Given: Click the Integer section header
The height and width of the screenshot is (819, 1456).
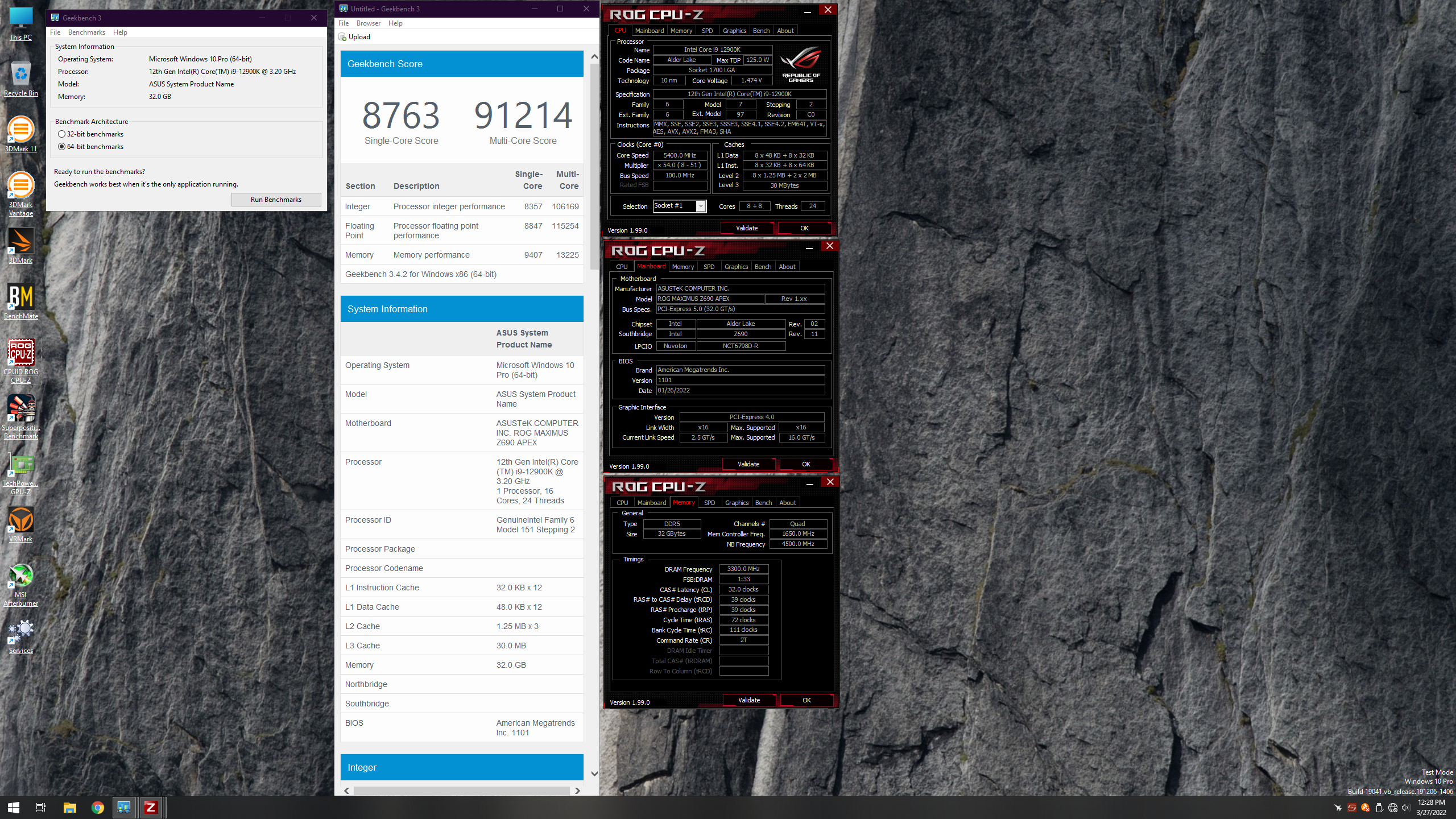Looking at the screenshot, I should point(462,767).
